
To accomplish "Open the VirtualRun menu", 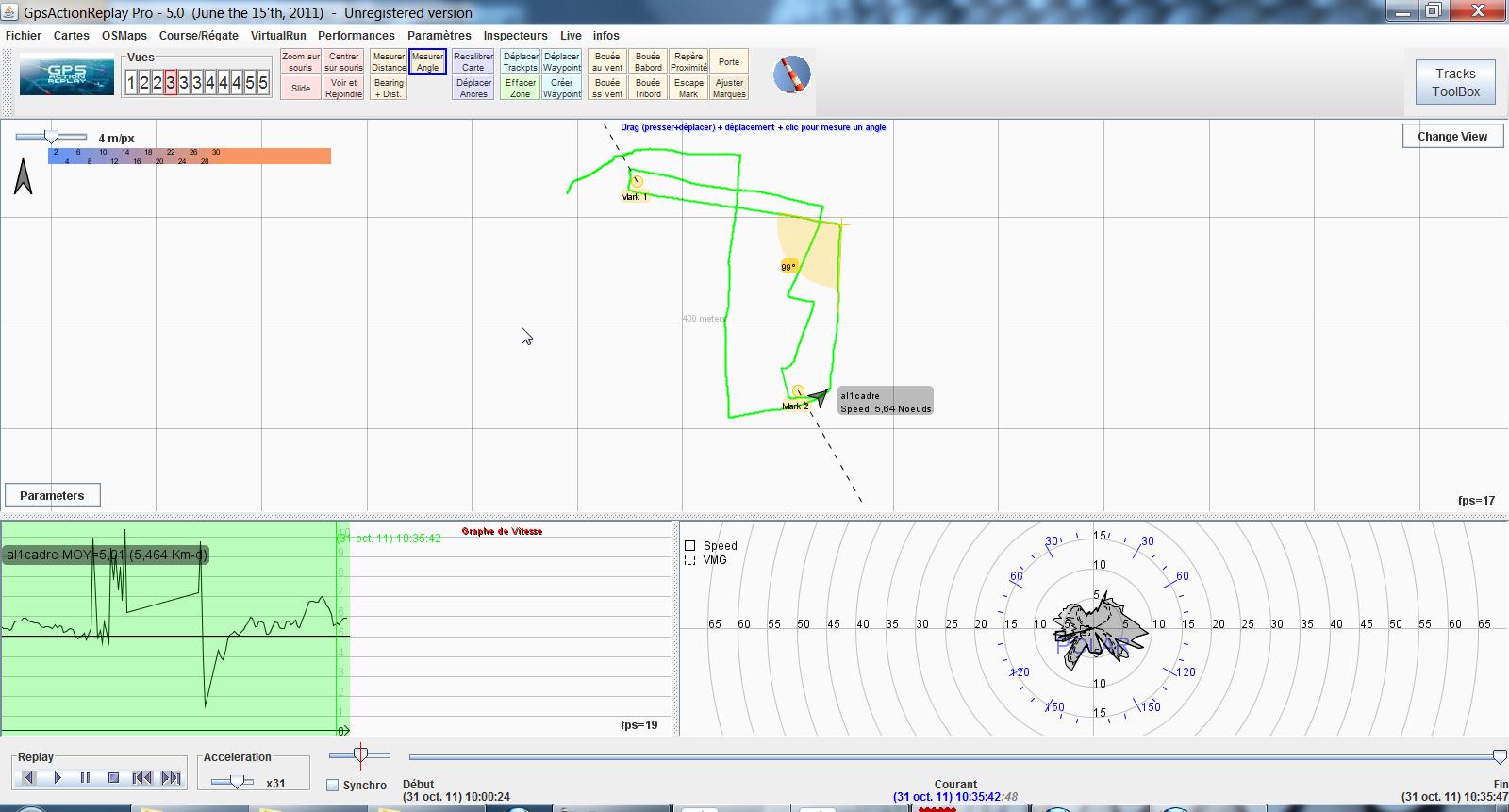I will pos(278,36).
